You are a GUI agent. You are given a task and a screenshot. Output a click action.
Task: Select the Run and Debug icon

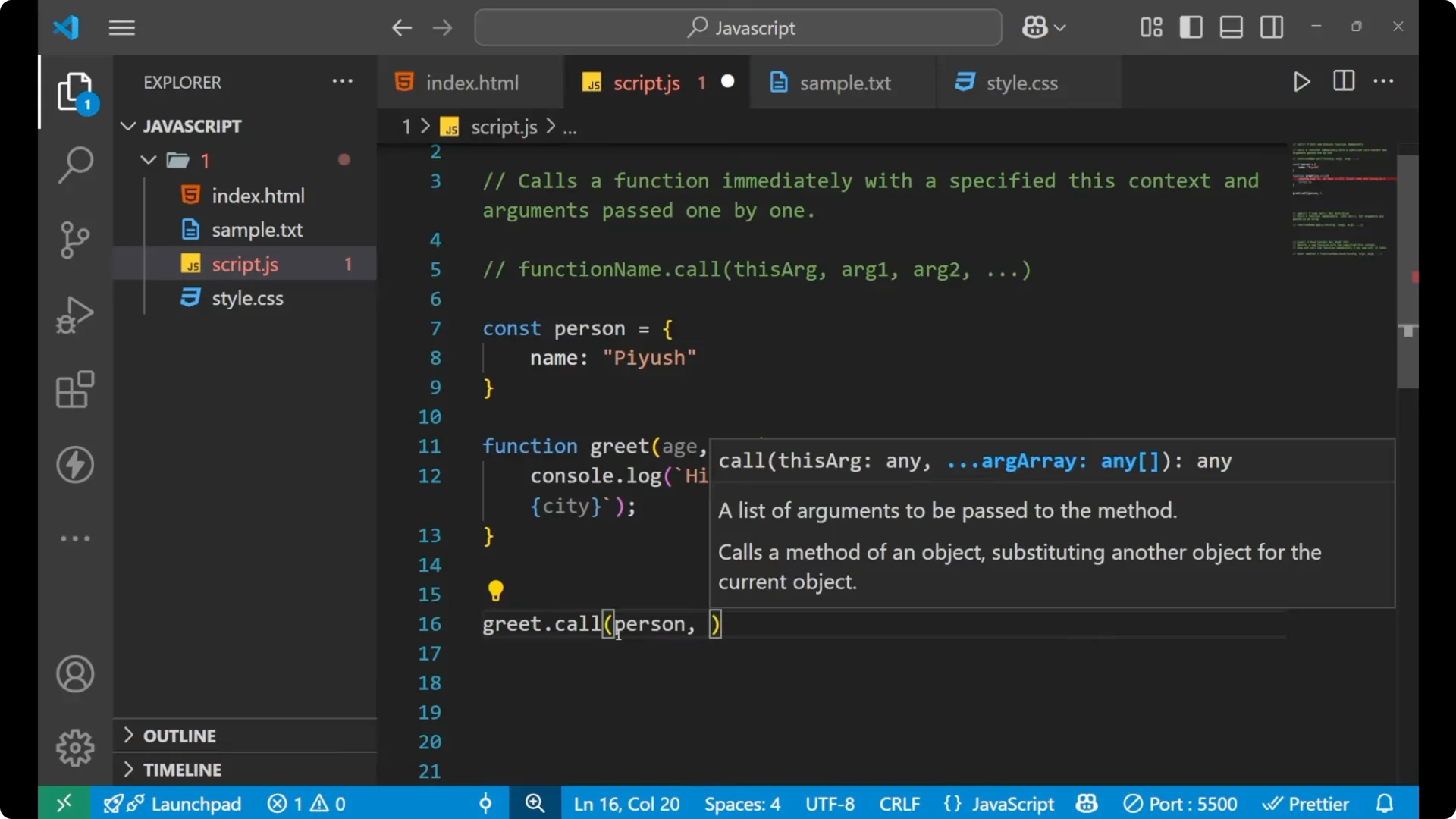pos(75,314)
